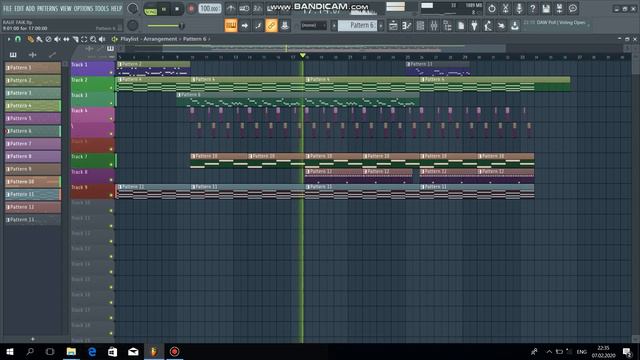Viewport: 640px width, 360px height.
Task: Click the cut scissors icon in toolbar
Action: click(x=505, y=9)
